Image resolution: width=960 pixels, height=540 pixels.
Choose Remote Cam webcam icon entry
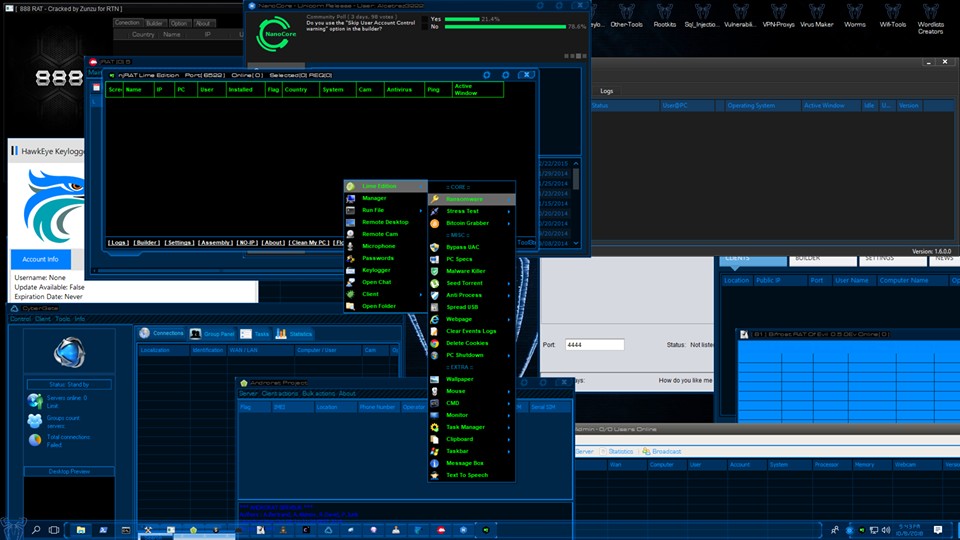(350, 234)
